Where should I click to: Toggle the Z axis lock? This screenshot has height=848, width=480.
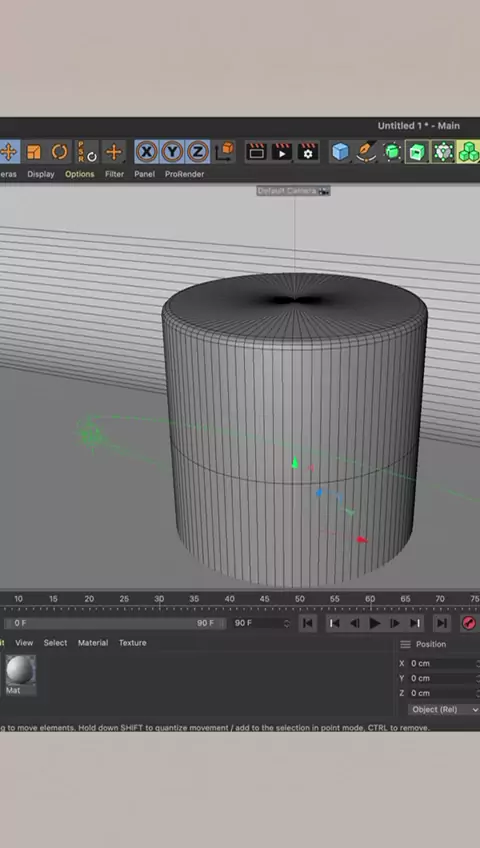(197, 152)
